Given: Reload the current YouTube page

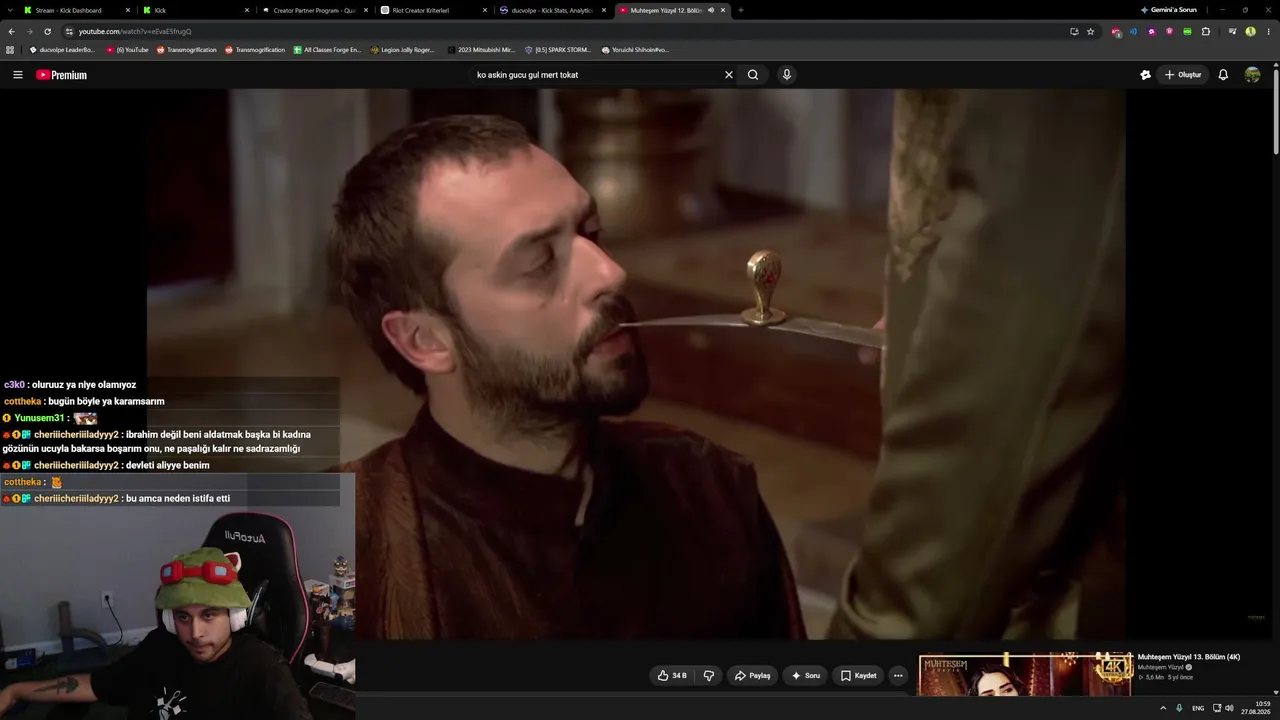Looking at the screenshot, I should pyautogui.click(x=47, y=31).
